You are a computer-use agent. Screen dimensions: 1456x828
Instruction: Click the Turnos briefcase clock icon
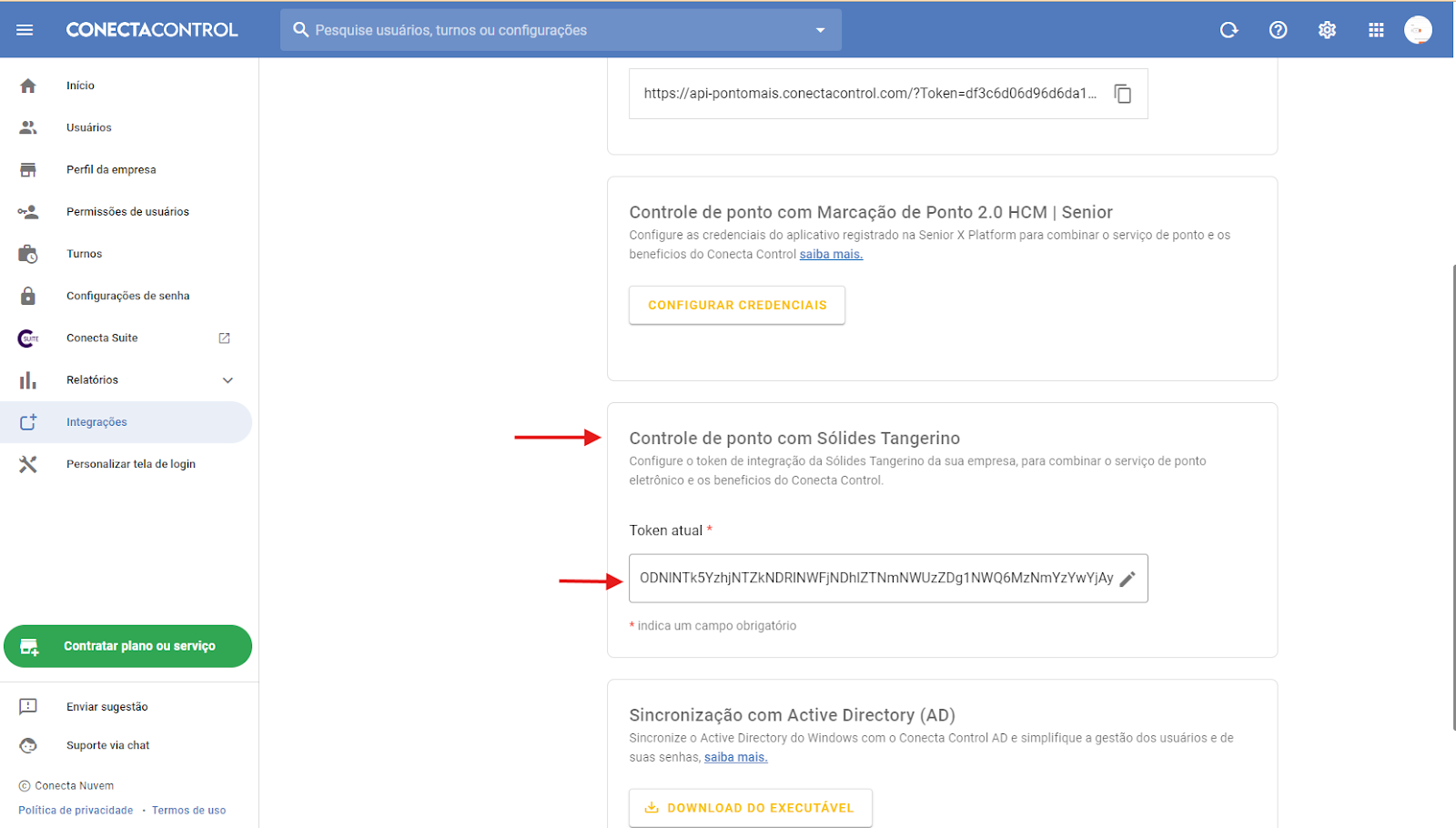pos(28,254)
